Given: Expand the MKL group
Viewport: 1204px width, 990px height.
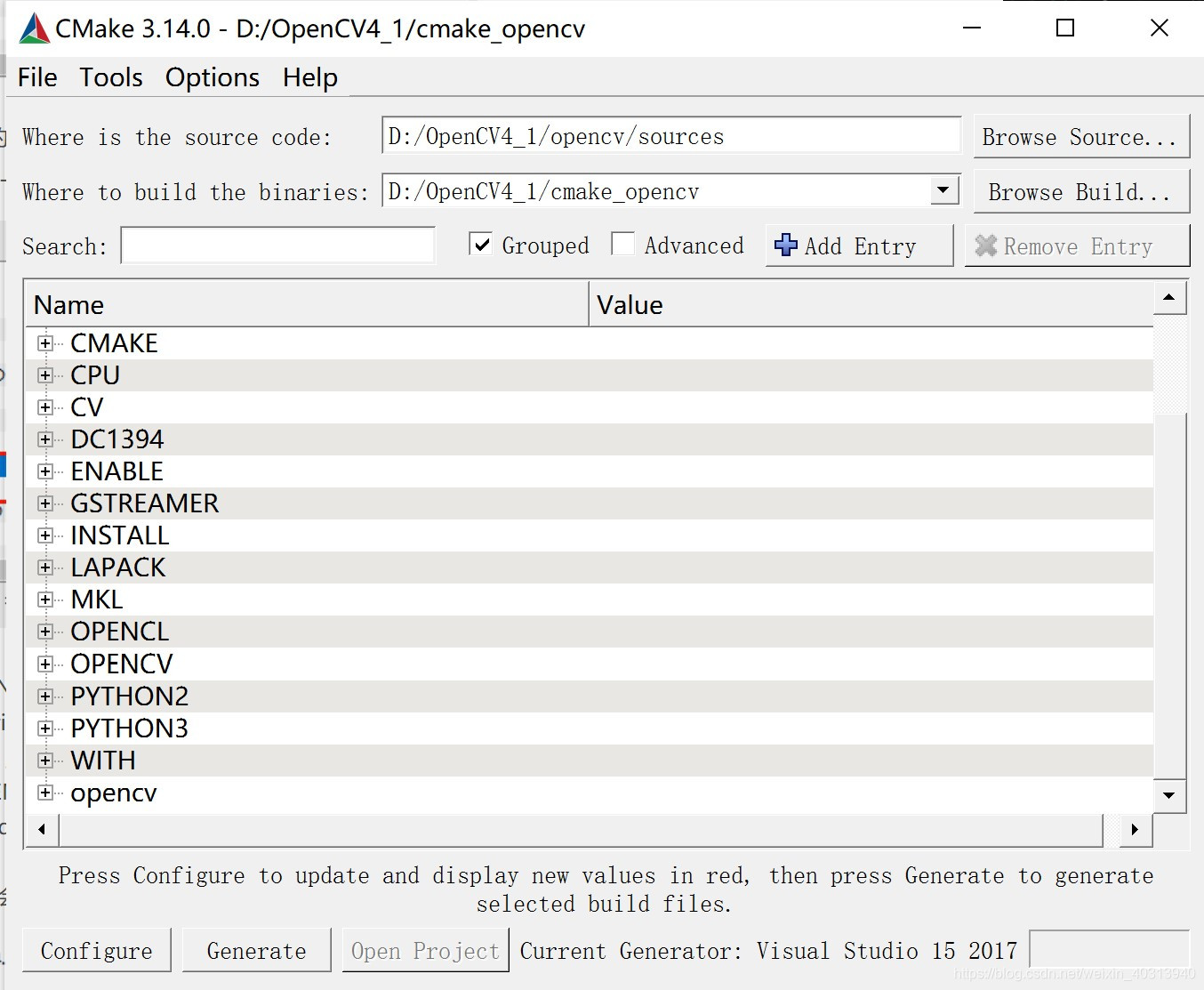Looking at the screenshot, I should pyautogui.click(x=45, y=600).
